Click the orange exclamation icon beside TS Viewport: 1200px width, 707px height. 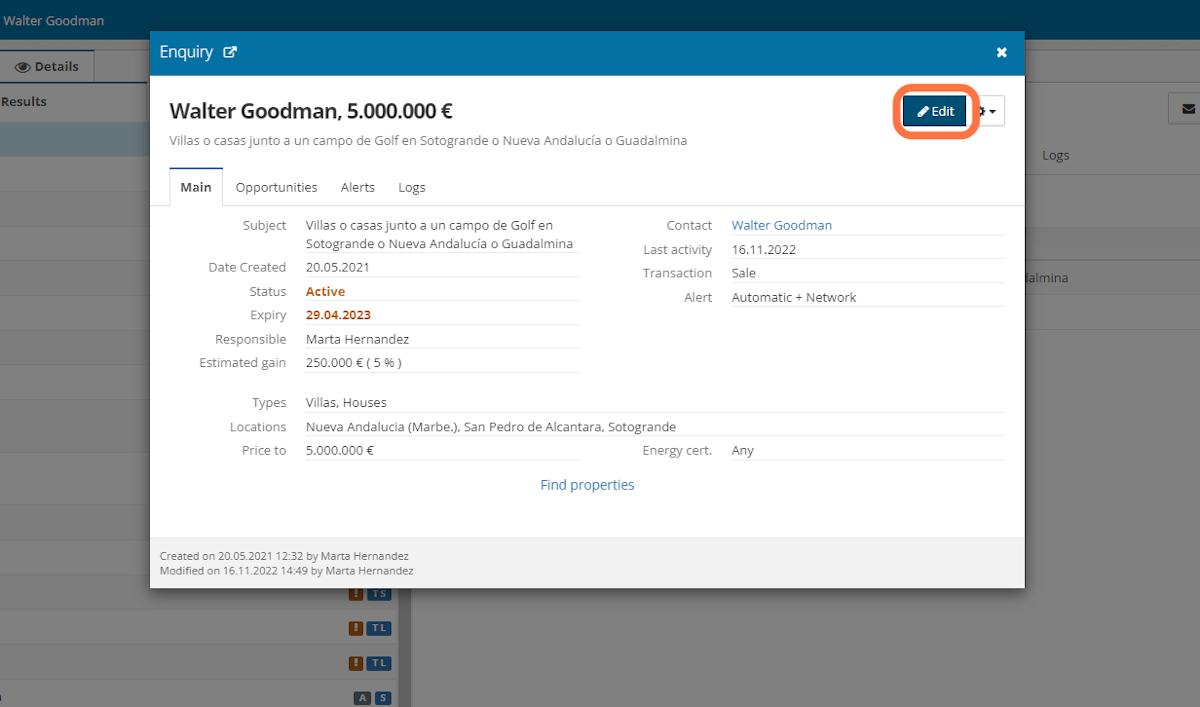[356, 594]
